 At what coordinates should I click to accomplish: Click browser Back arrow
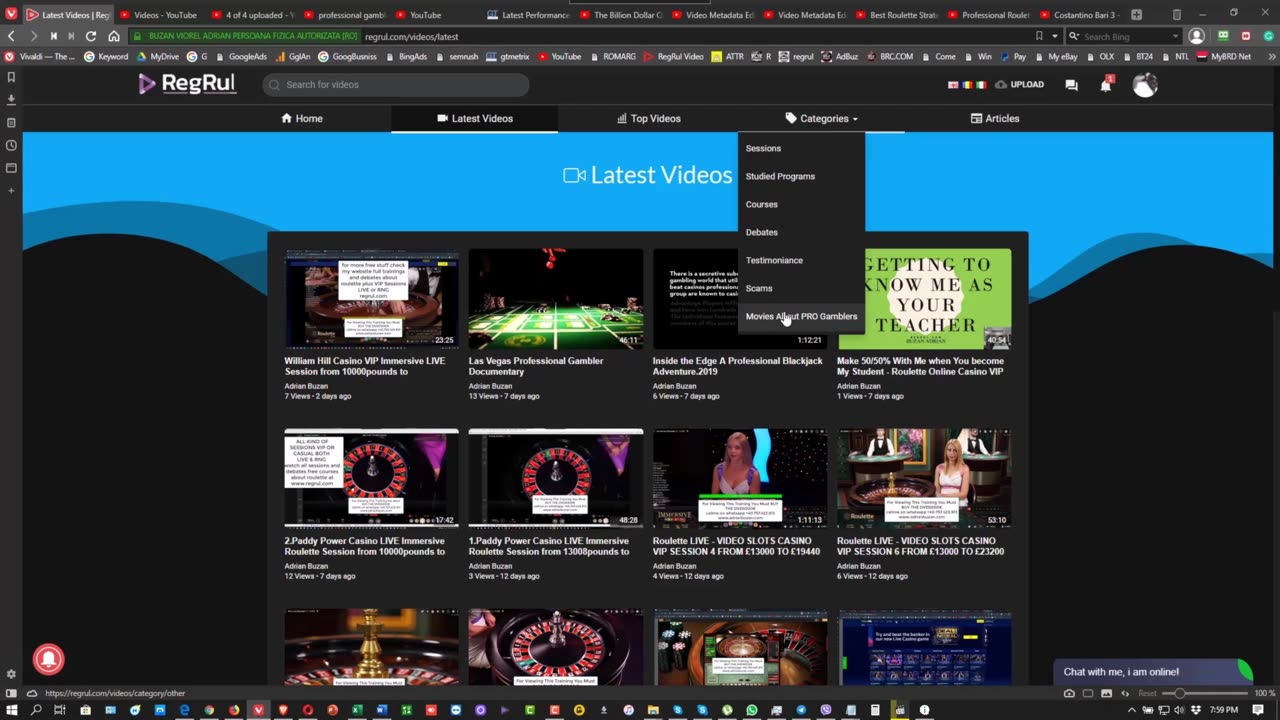(x=11, y=36)
